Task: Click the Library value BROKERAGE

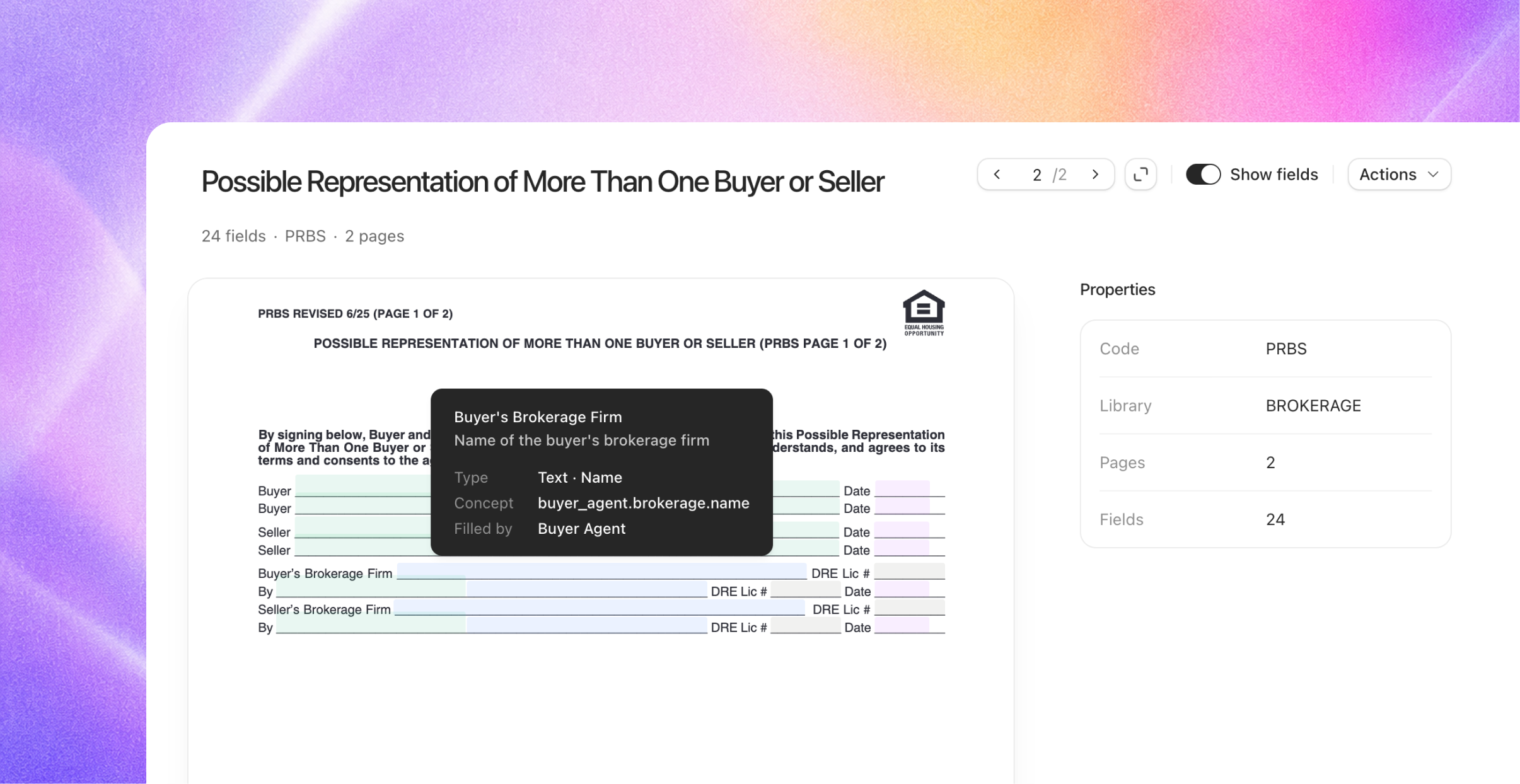Action: point(1313,405)
